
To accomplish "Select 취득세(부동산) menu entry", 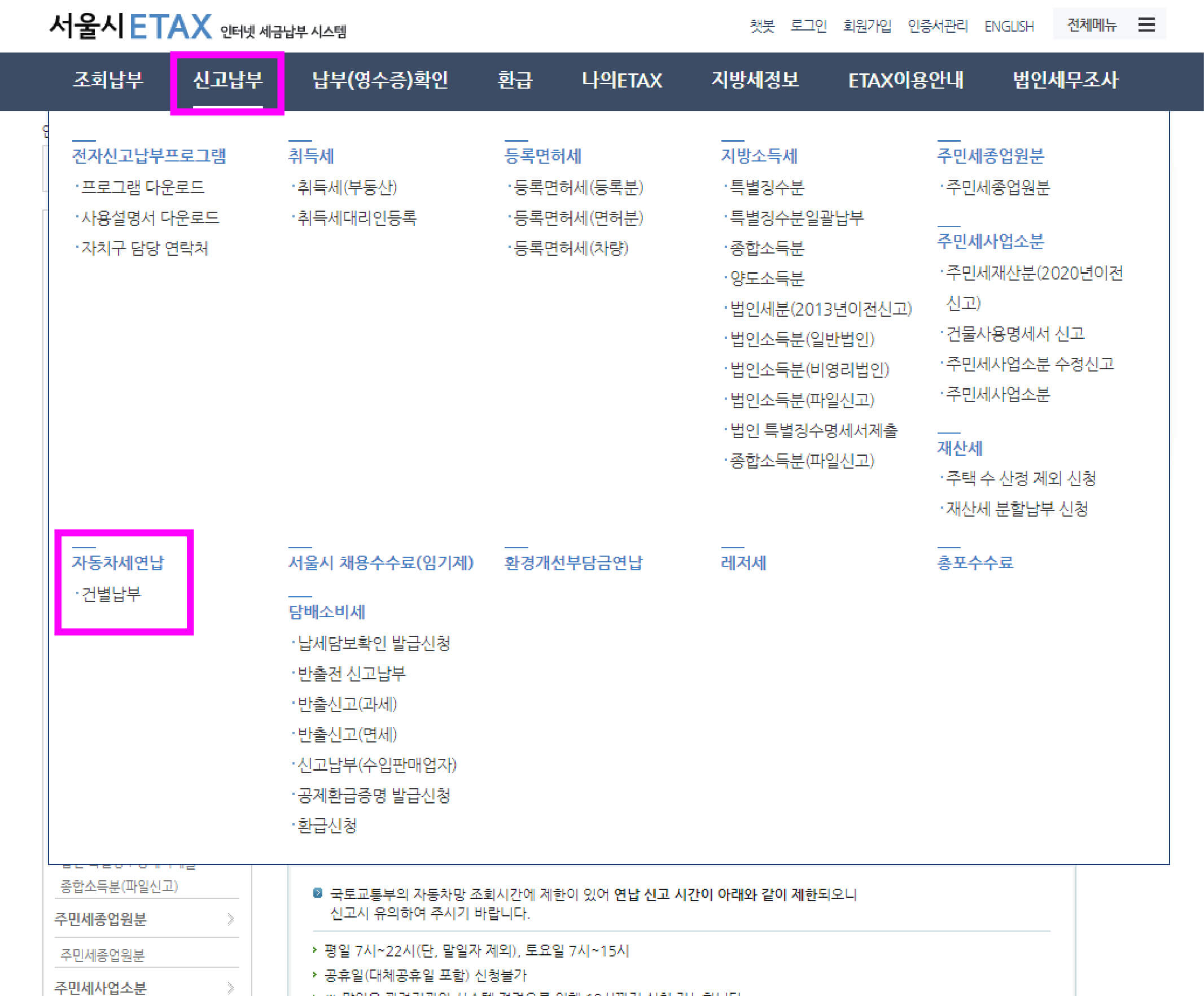I will 347,187.
